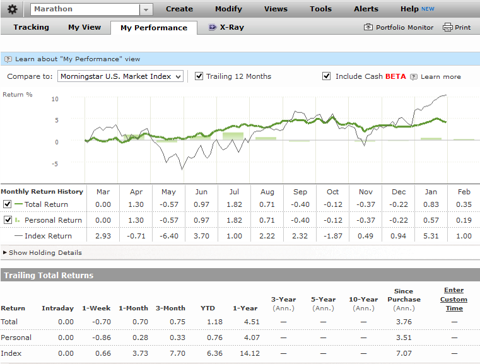The width and height of the screenshot is (480, 364).
Task: Click the 3-Year (Ann.) column header
Action: [x=283, y=304]
